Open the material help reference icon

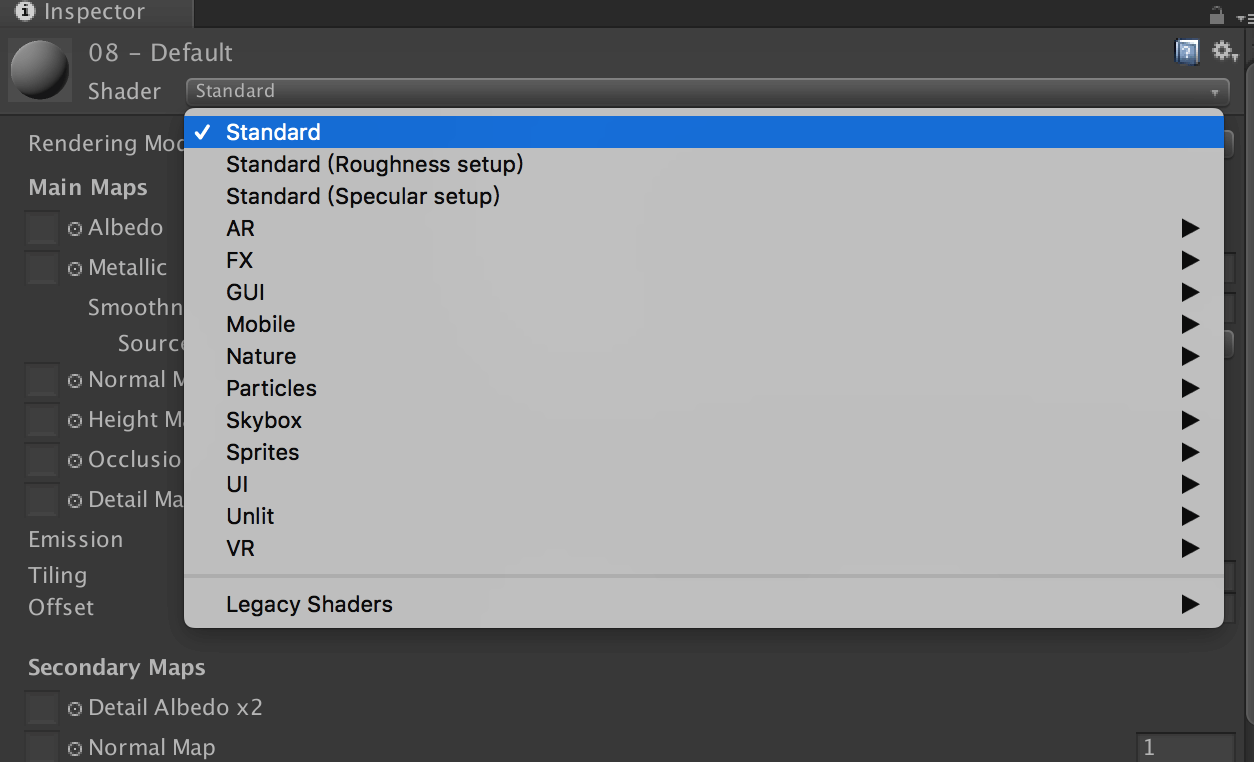coord(1186,52)
